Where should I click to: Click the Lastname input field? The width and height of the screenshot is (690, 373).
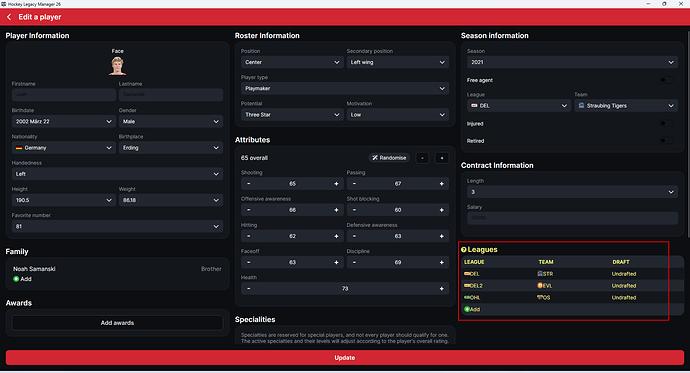point(171,95)
